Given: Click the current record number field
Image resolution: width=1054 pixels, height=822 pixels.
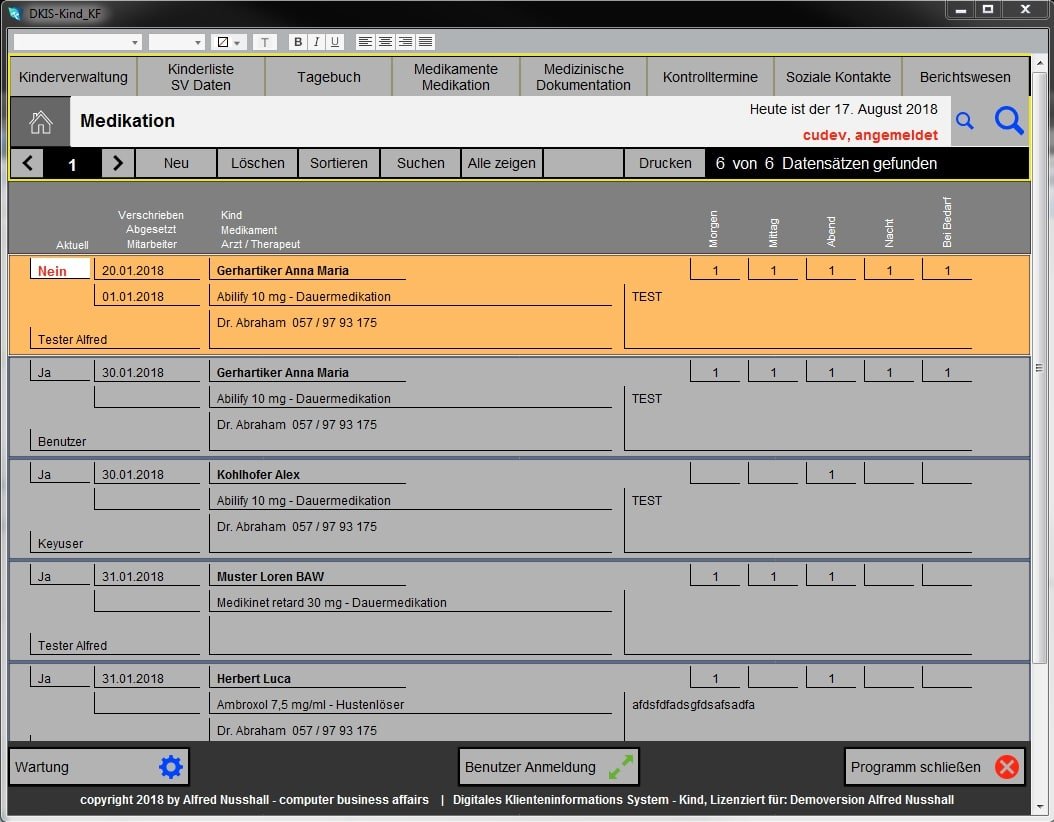Looking at the screenshot, I should tap(72, 163).
